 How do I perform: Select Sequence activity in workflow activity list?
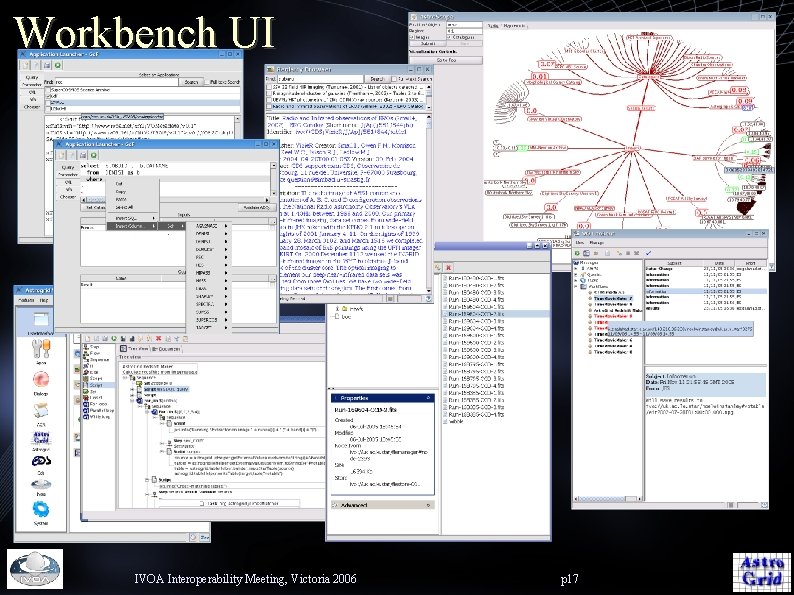click(x=96, y=360)
